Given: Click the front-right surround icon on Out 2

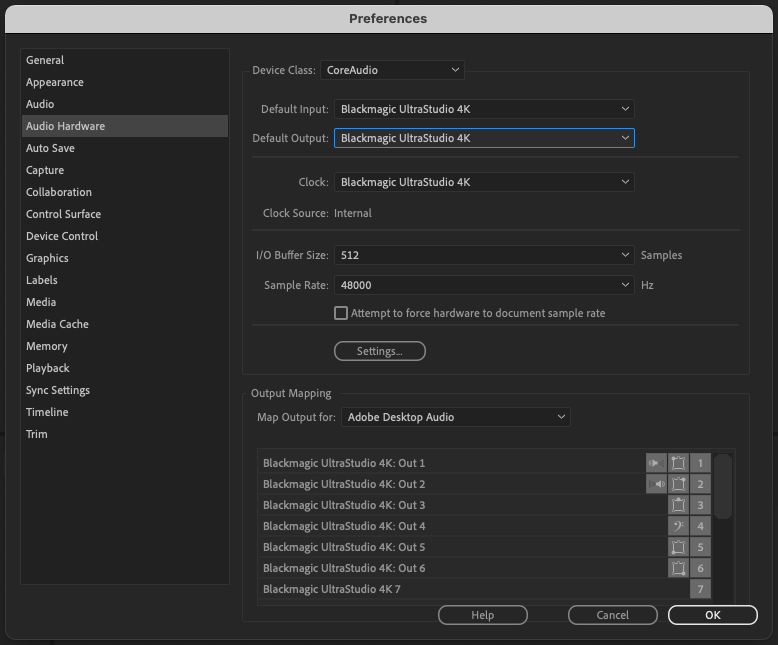Looking at the screenshot, I should (678, 484).
